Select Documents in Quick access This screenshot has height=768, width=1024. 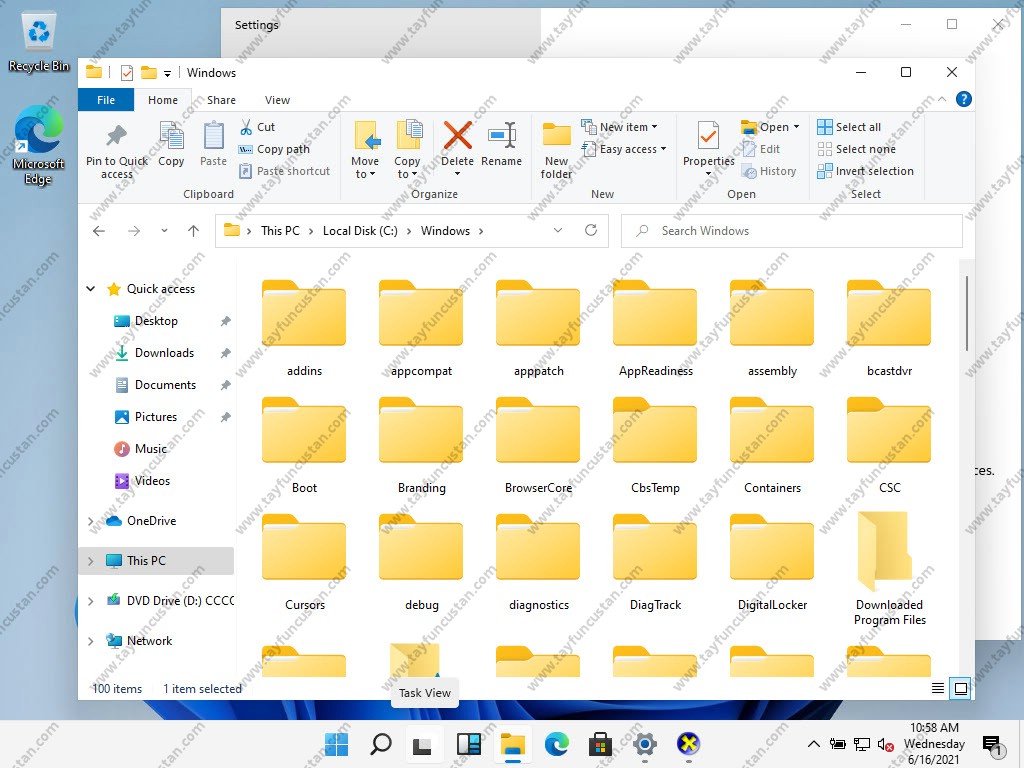pyautogui.click(x=165, y=385)
